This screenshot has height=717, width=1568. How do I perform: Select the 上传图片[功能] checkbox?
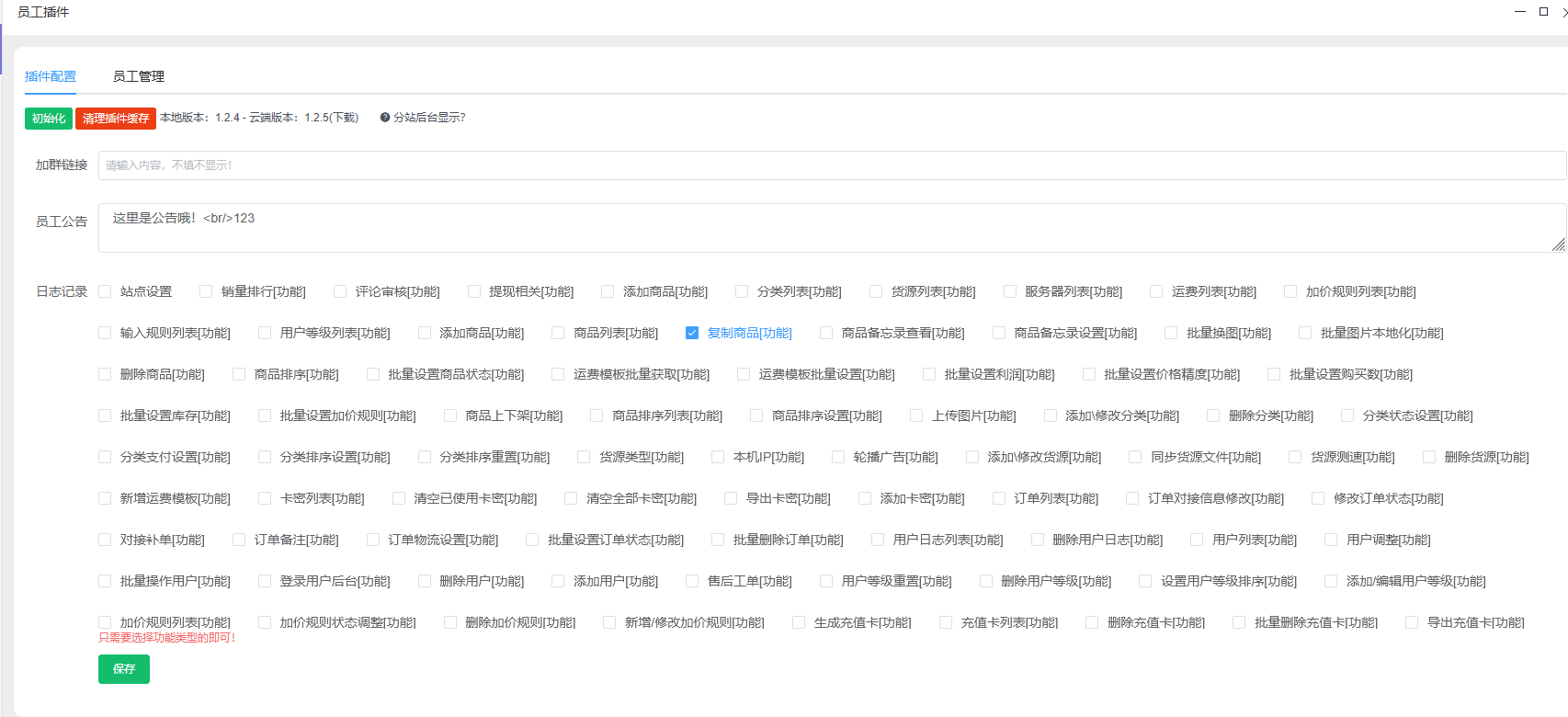(x=916, y=415)
